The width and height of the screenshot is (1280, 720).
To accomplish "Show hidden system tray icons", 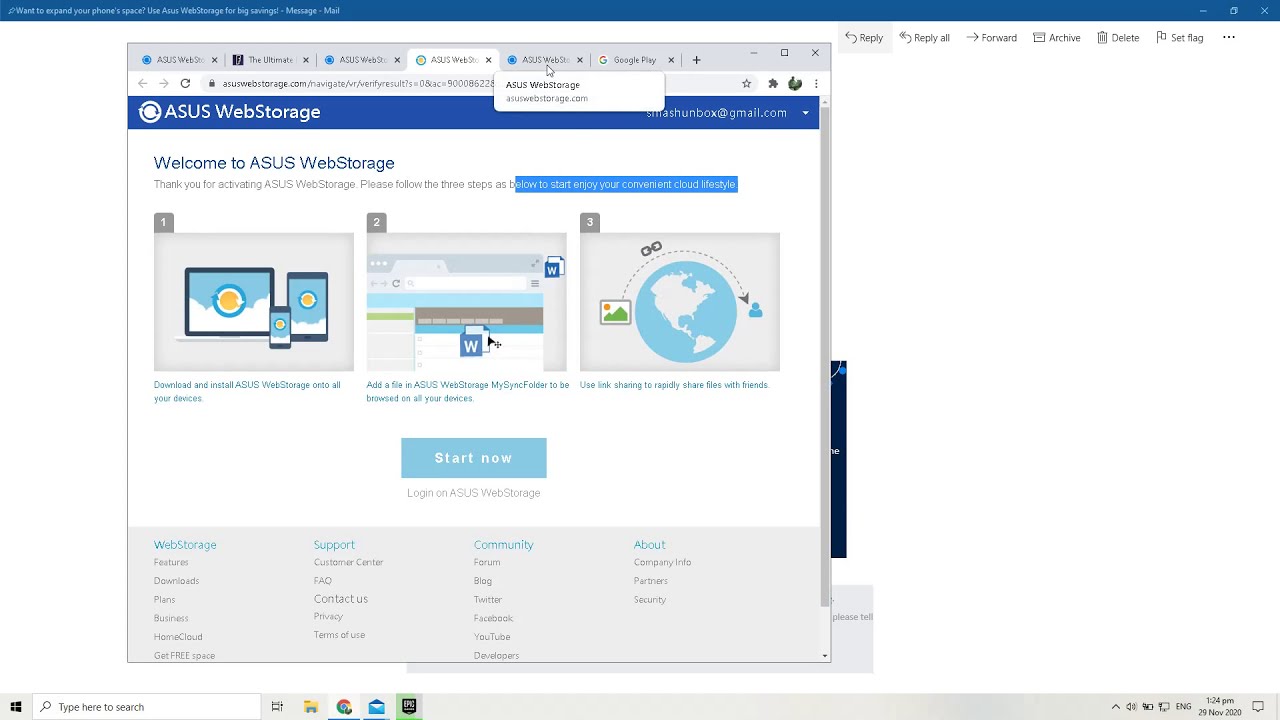I will [x=1116, y=707].
